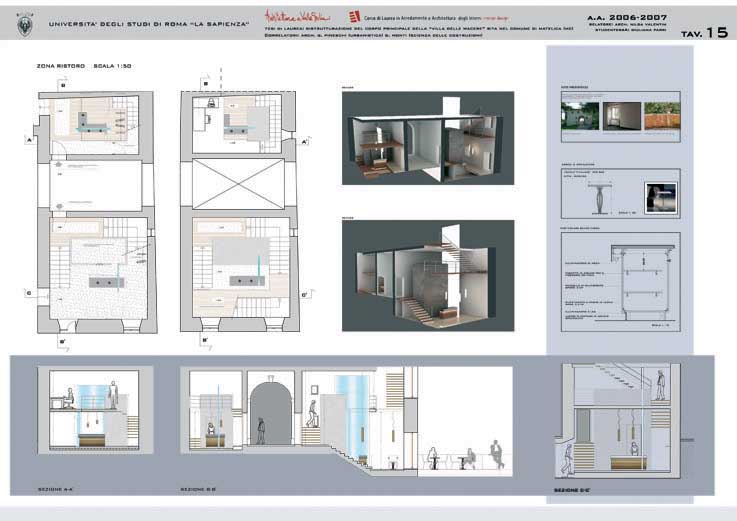Click section marker B above the left plan
This screenshot has width=737, height=521.
coord(63,86)
